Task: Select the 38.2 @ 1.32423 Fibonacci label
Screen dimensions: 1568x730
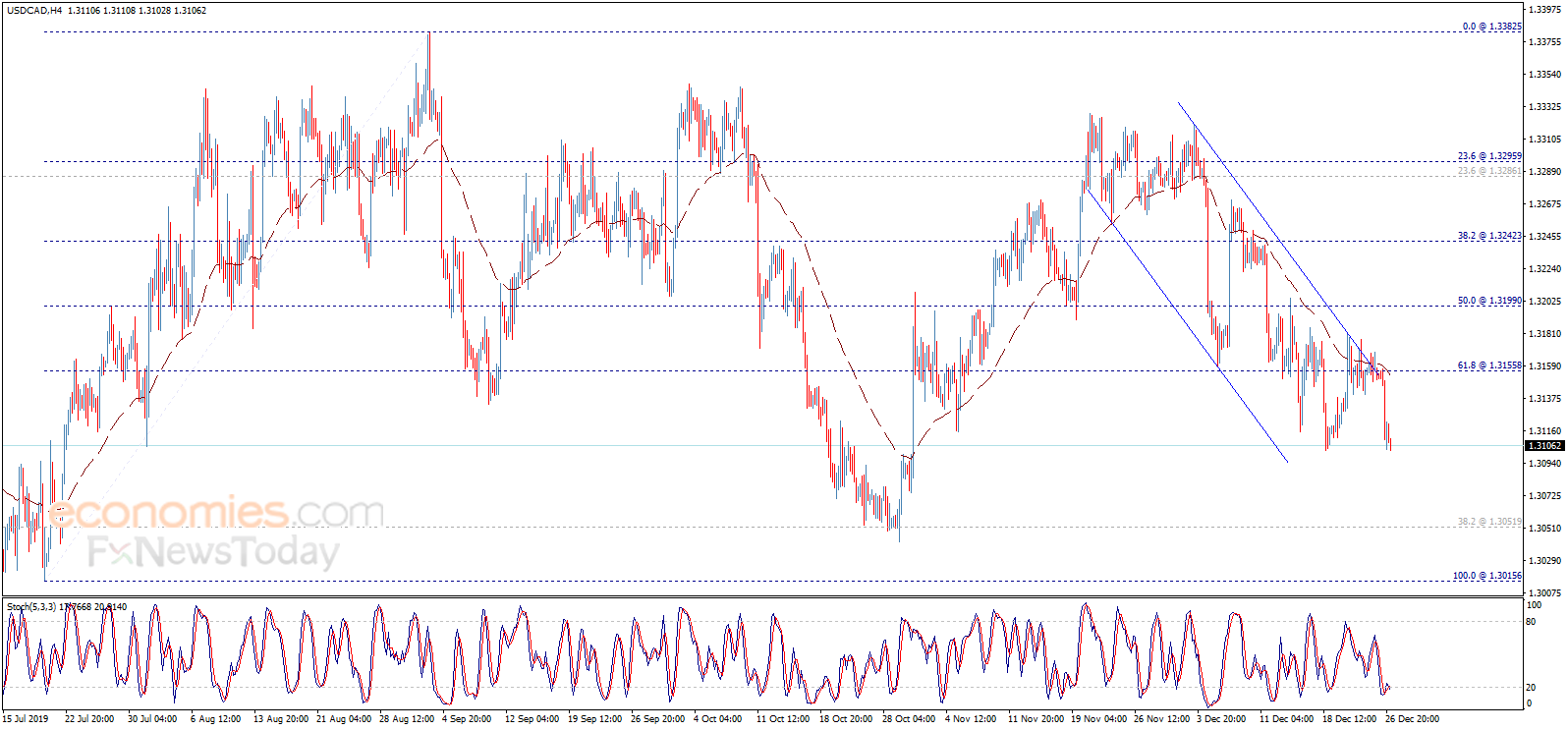Action: (1489, 236)
